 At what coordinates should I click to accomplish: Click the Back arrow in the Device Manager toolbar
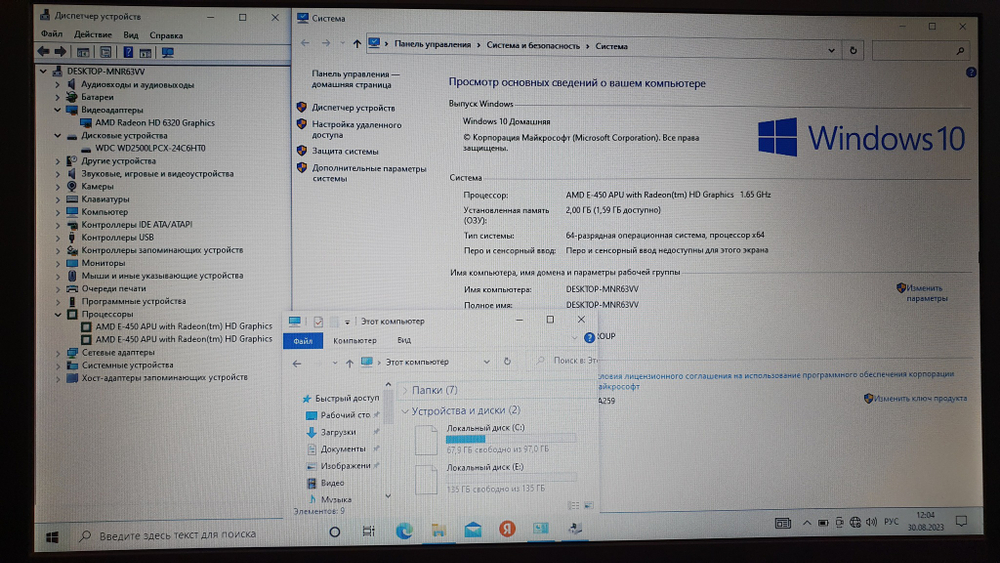click(x=43, y=52)
